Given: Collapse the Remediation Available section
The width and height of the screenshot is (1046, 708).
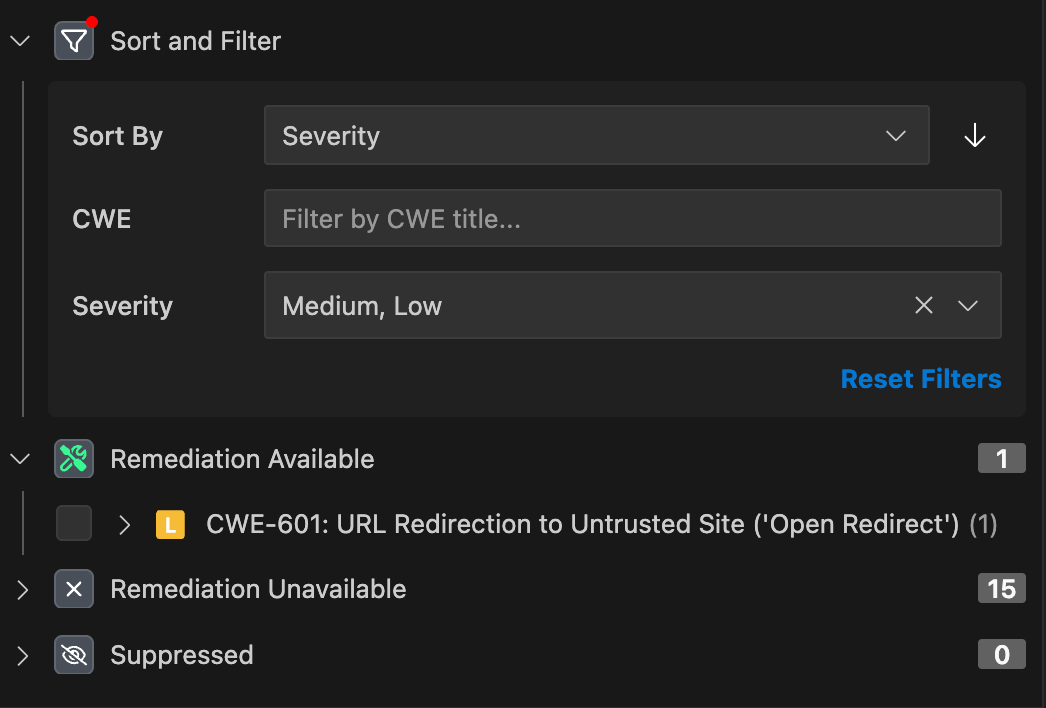Looking at the screenshot, I should pyautogui.click(x=20, y=459).
